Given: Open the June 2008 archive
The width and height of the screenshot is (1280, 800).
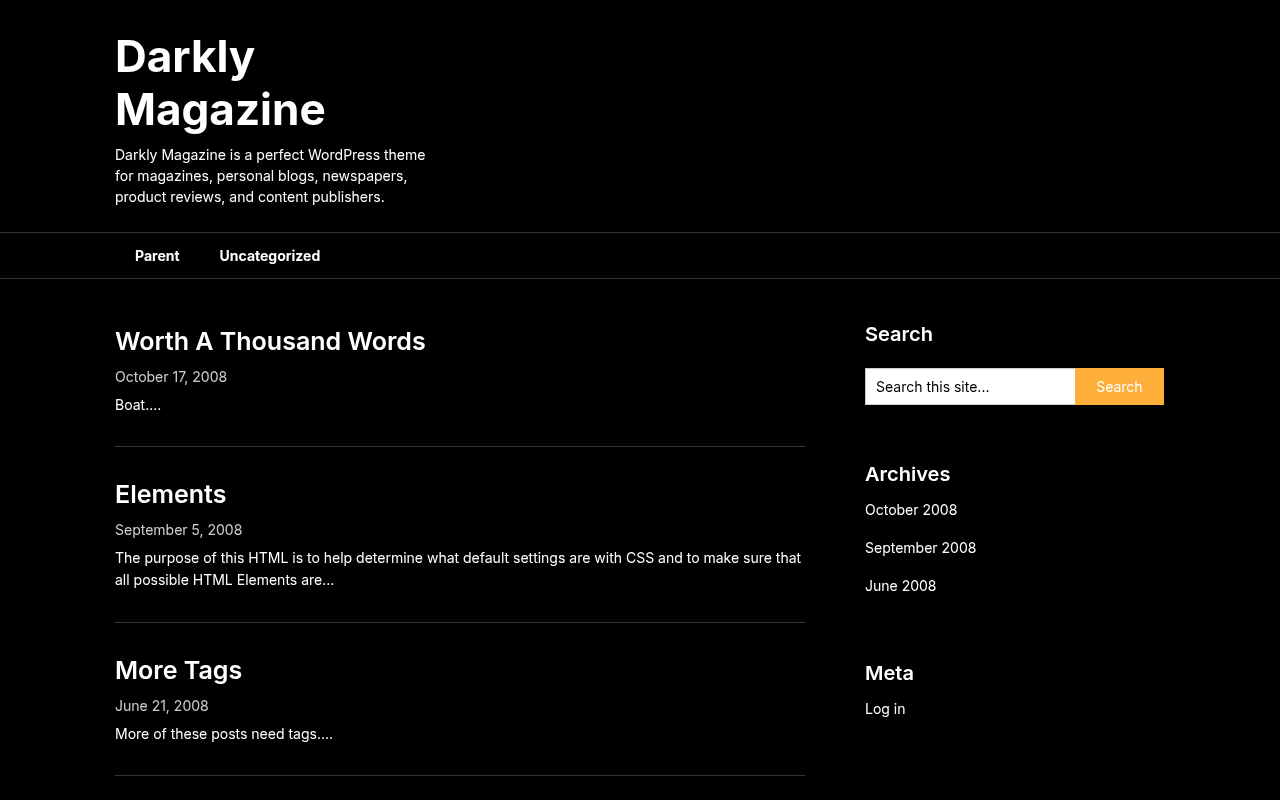Looking at the screenshot, I should pos(901,586).
